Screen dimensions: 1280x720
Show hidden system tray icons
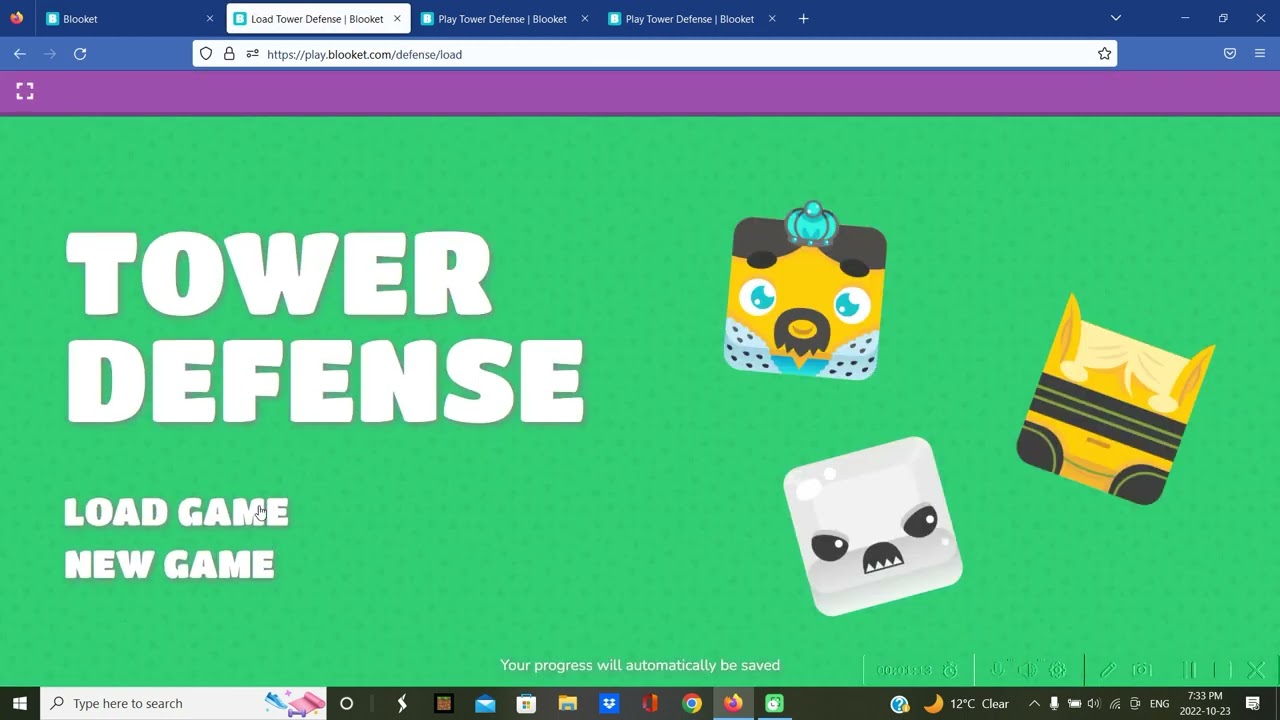pos(1034,704)
